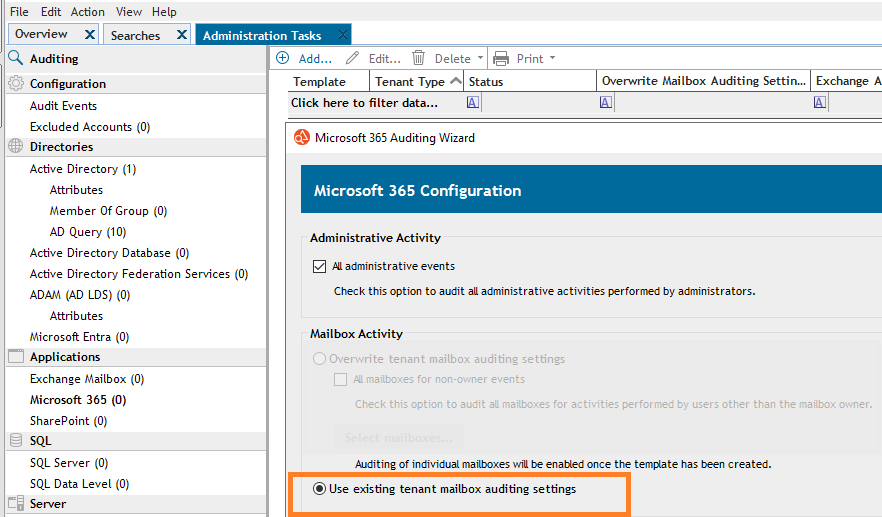Click the Delete trash icon
This screenshot has width=882, height=517.
point(418,58)
